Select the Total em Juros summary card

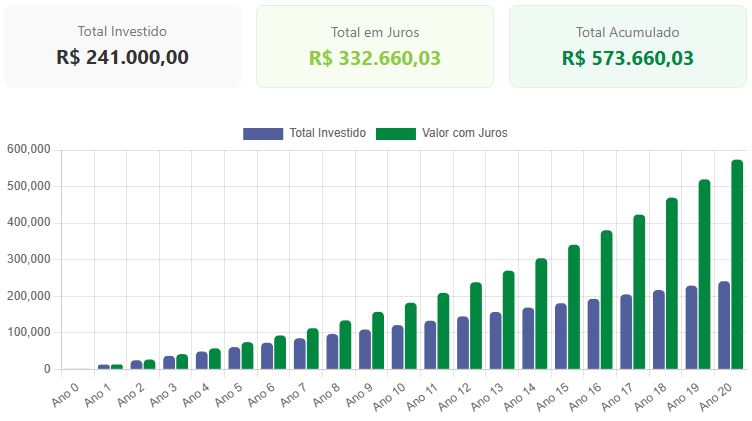375,46
